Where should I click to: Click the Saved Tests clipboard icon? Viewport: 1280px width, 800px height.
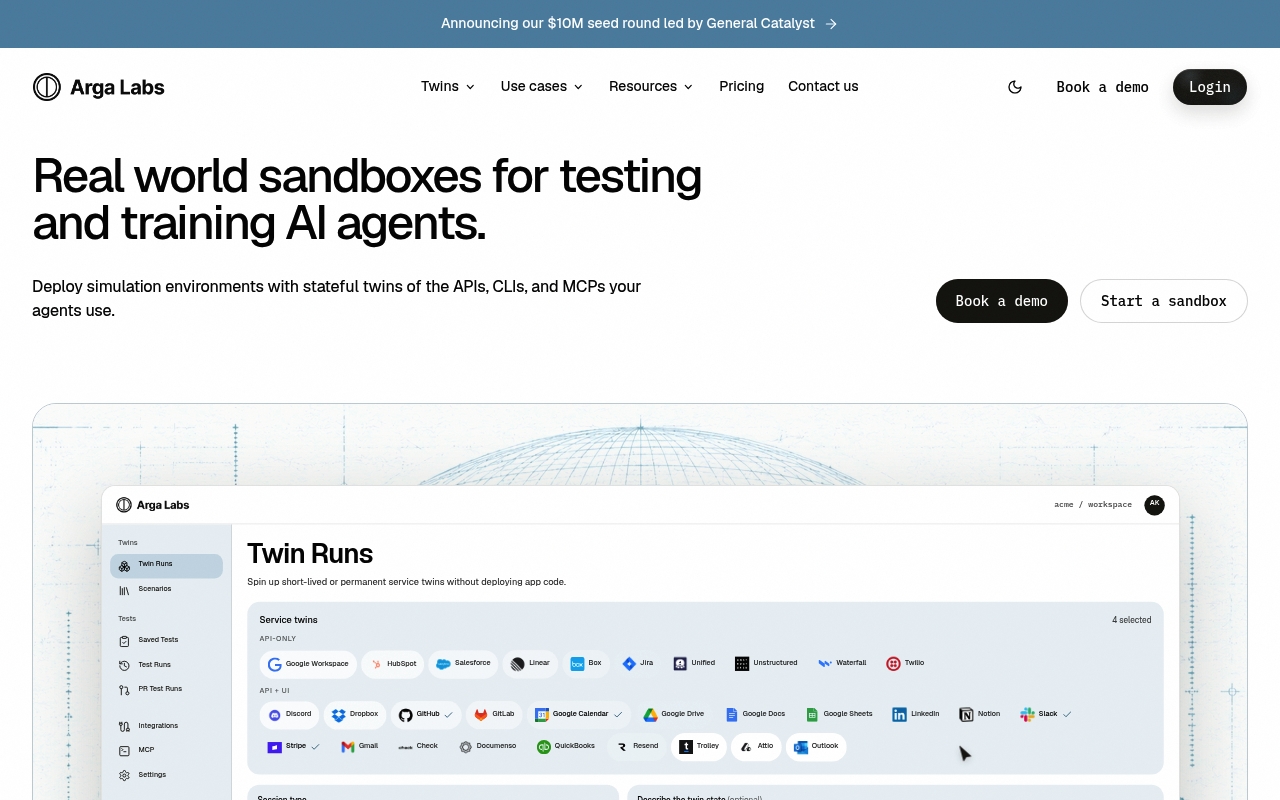(x=124, y=641)
